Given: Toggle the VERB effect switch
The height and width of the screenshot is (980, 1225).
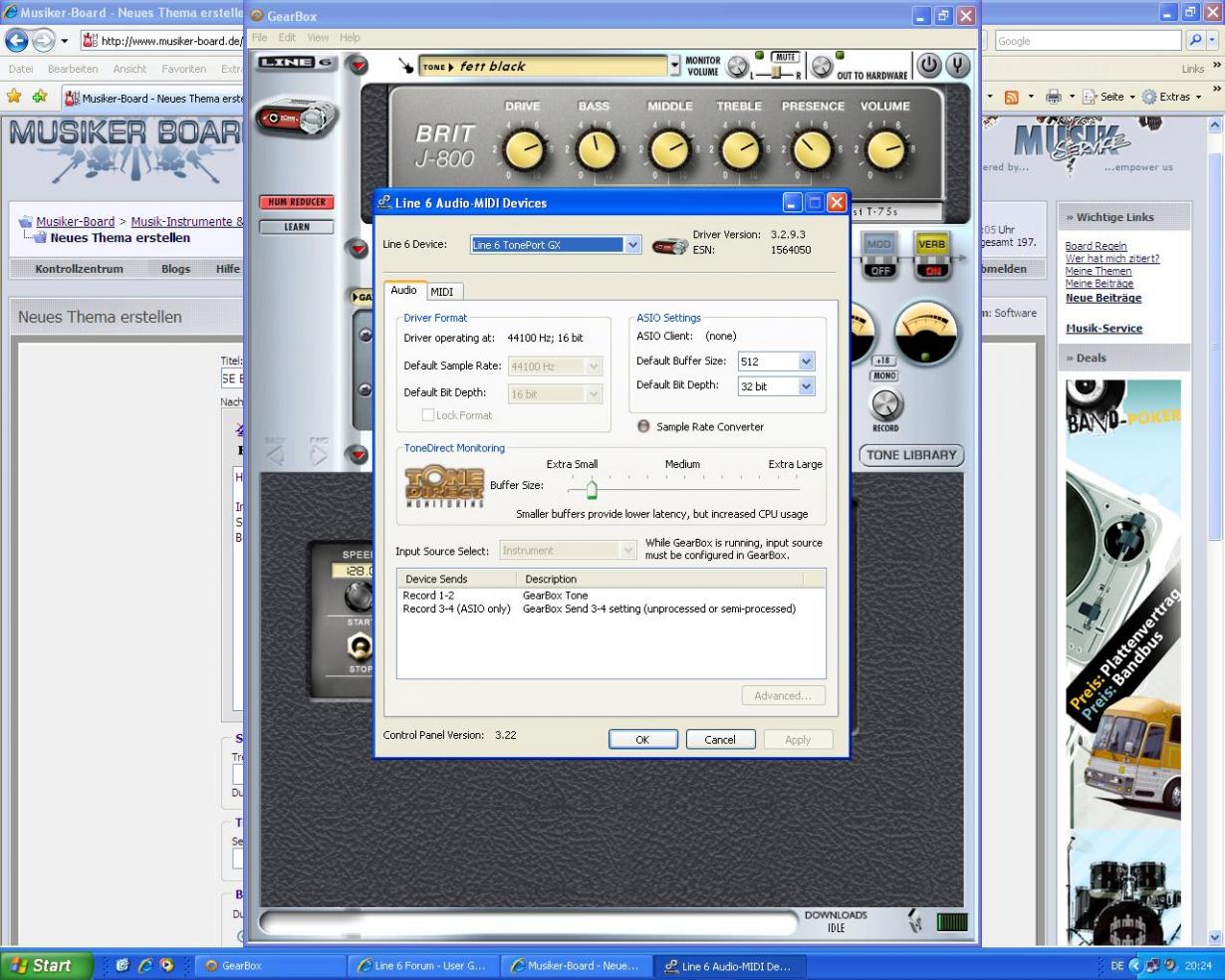Looking at the screenshot, I should point(932,256).
